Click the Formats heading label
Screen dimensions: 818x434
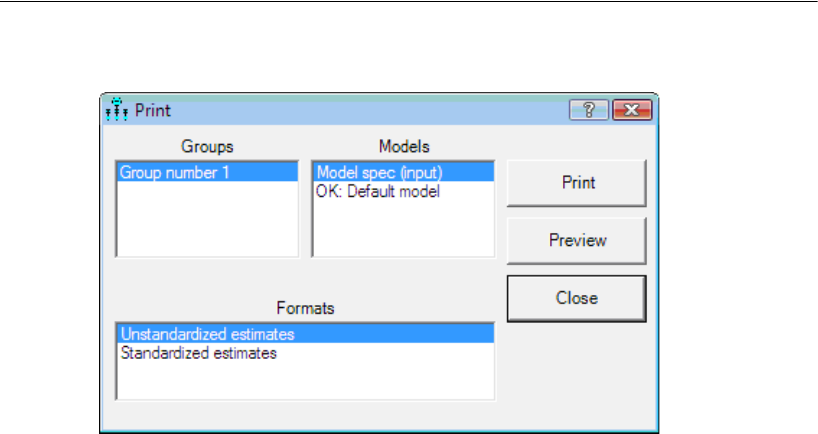coord(305,308)
